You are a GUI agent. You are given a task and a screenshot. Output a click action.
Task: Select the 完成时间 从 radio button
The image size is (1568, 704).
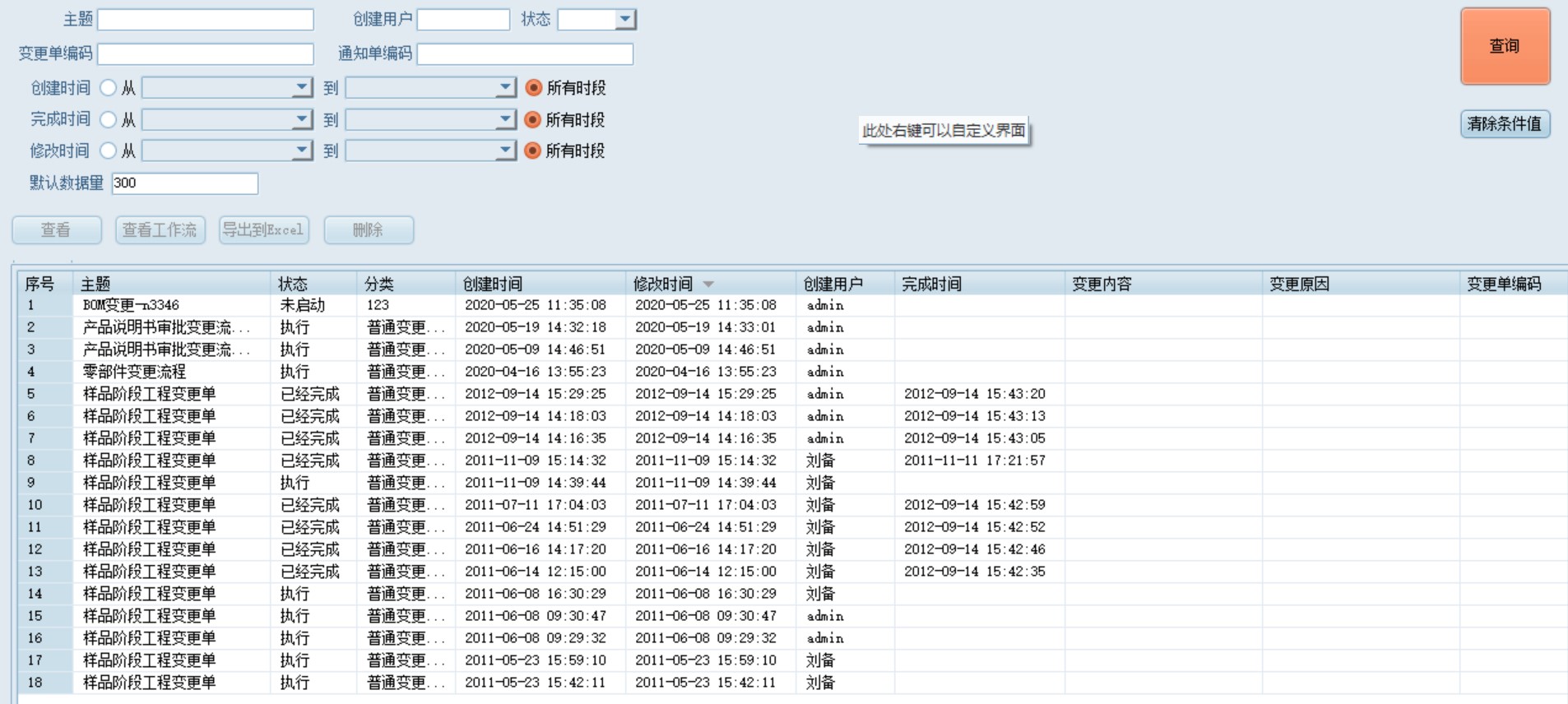point(108,119)
